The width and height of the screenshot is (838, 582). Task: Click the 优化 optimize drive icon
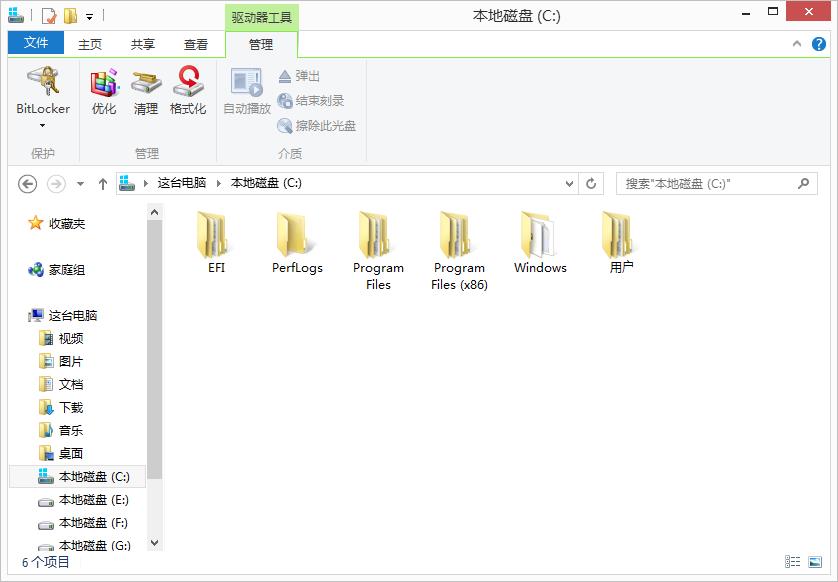pyautogui.click(x=104, y=90)
